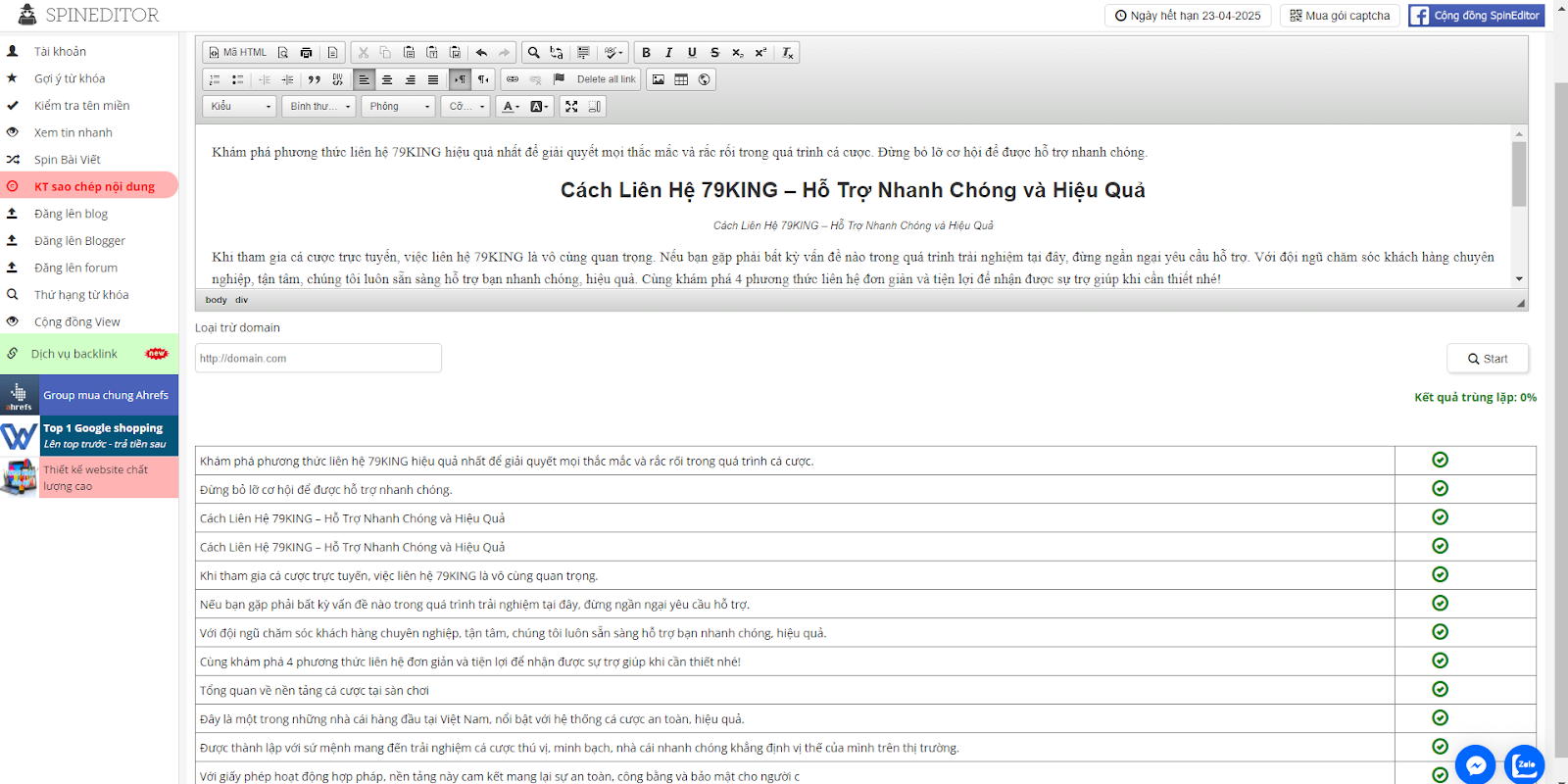The width and height of the screenshot is (1568, 784).
Task: Toggle center alignment
Action: (387, 79)
